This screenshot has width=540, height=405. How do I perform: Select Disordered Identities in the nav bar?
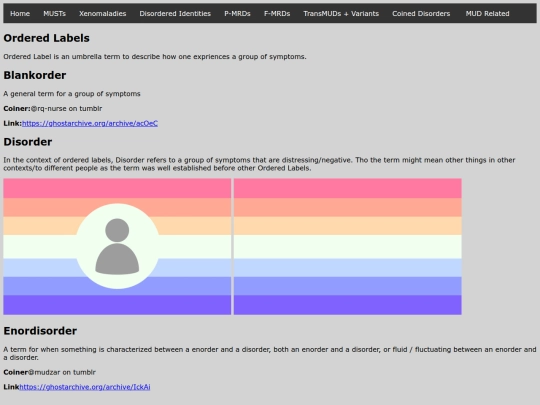tap(175, 13)
